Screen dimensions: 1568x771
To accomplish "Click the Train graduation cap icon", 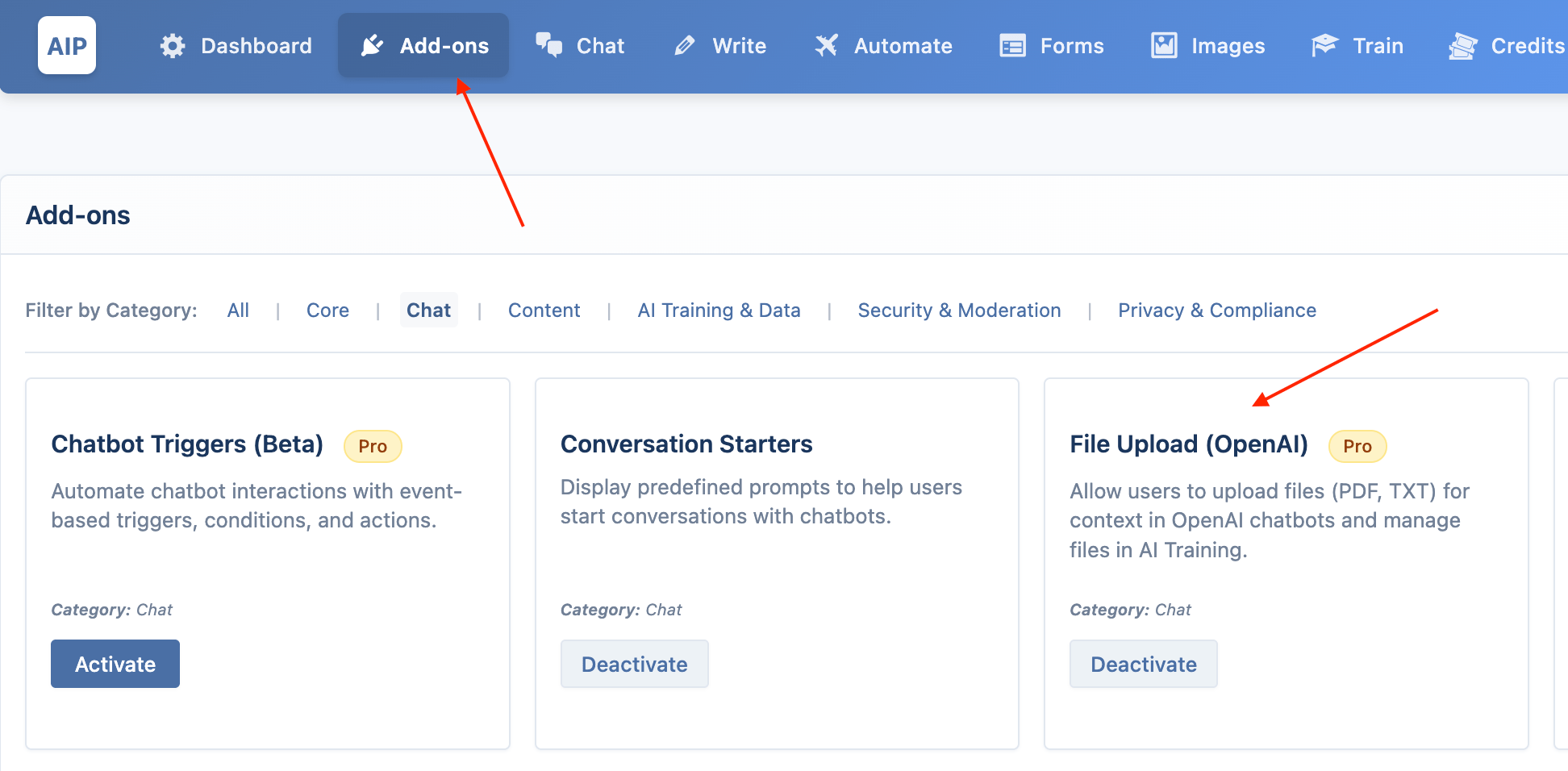I will (x=1324, y=45).
